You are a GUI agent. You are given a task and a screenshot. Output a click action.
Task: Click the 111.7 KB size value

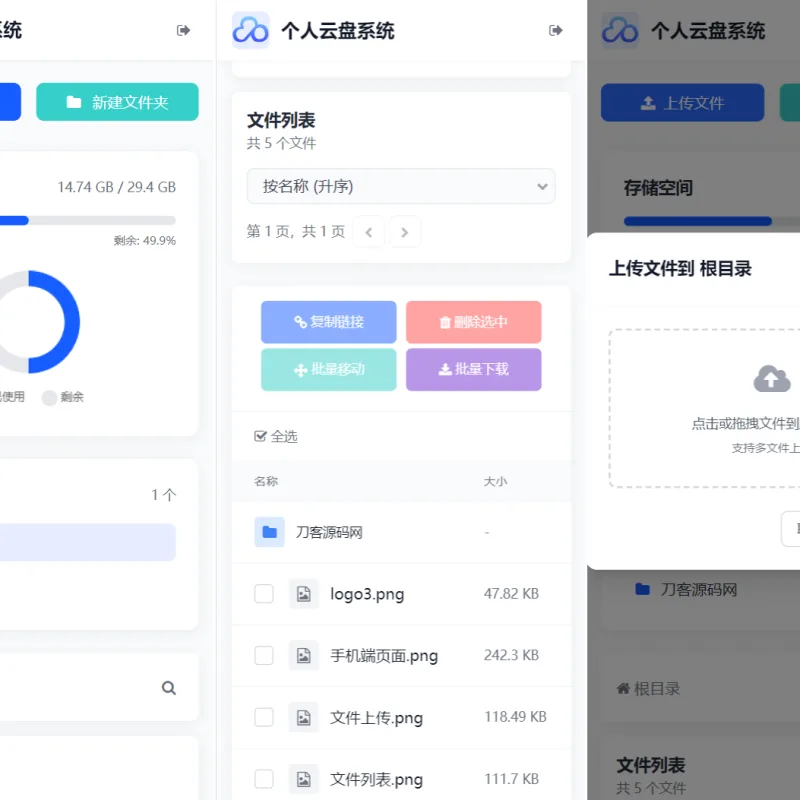(x=511, y=779)
